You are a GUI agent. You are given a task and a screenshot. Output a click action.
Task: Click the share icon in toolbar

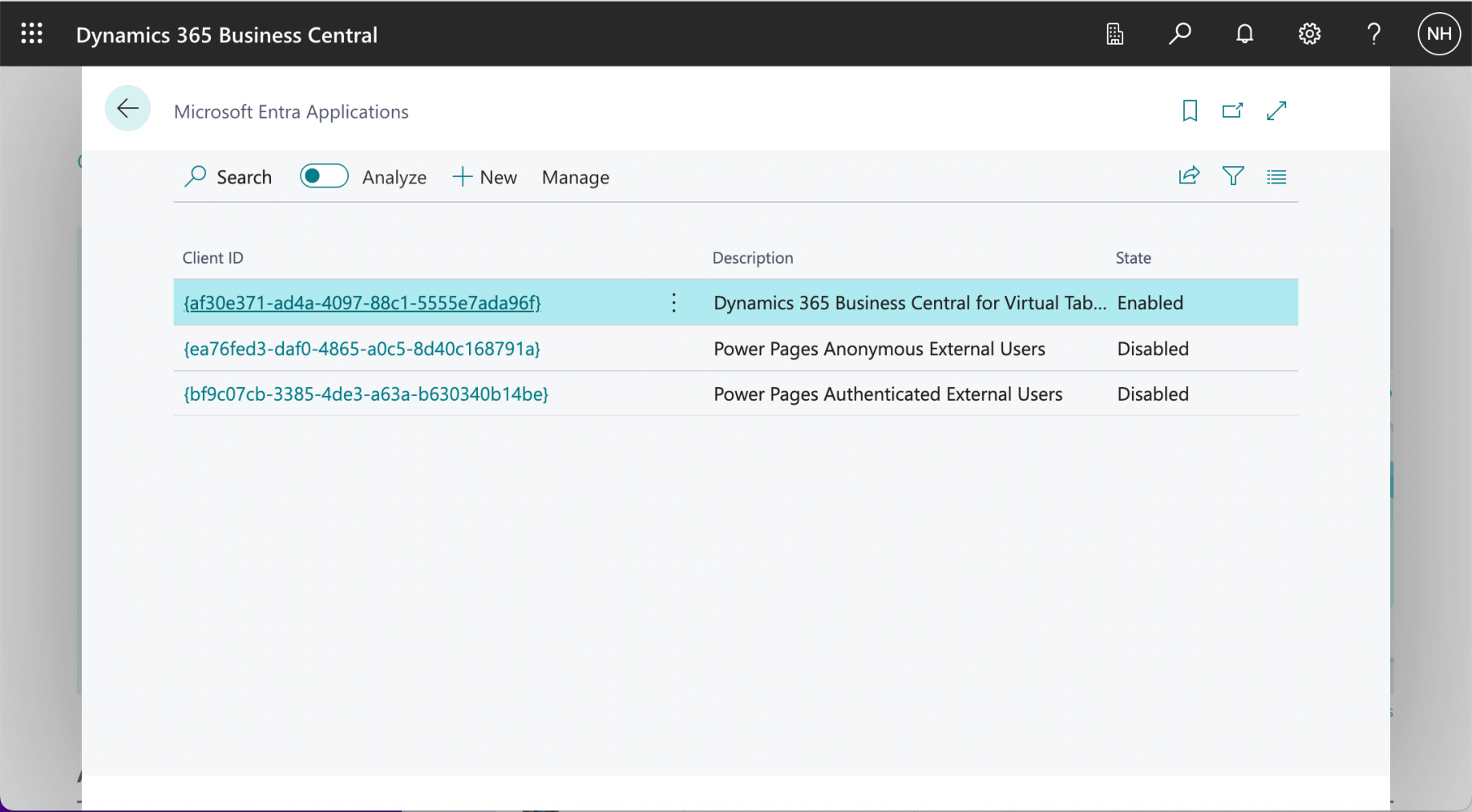coord(1189,176)
